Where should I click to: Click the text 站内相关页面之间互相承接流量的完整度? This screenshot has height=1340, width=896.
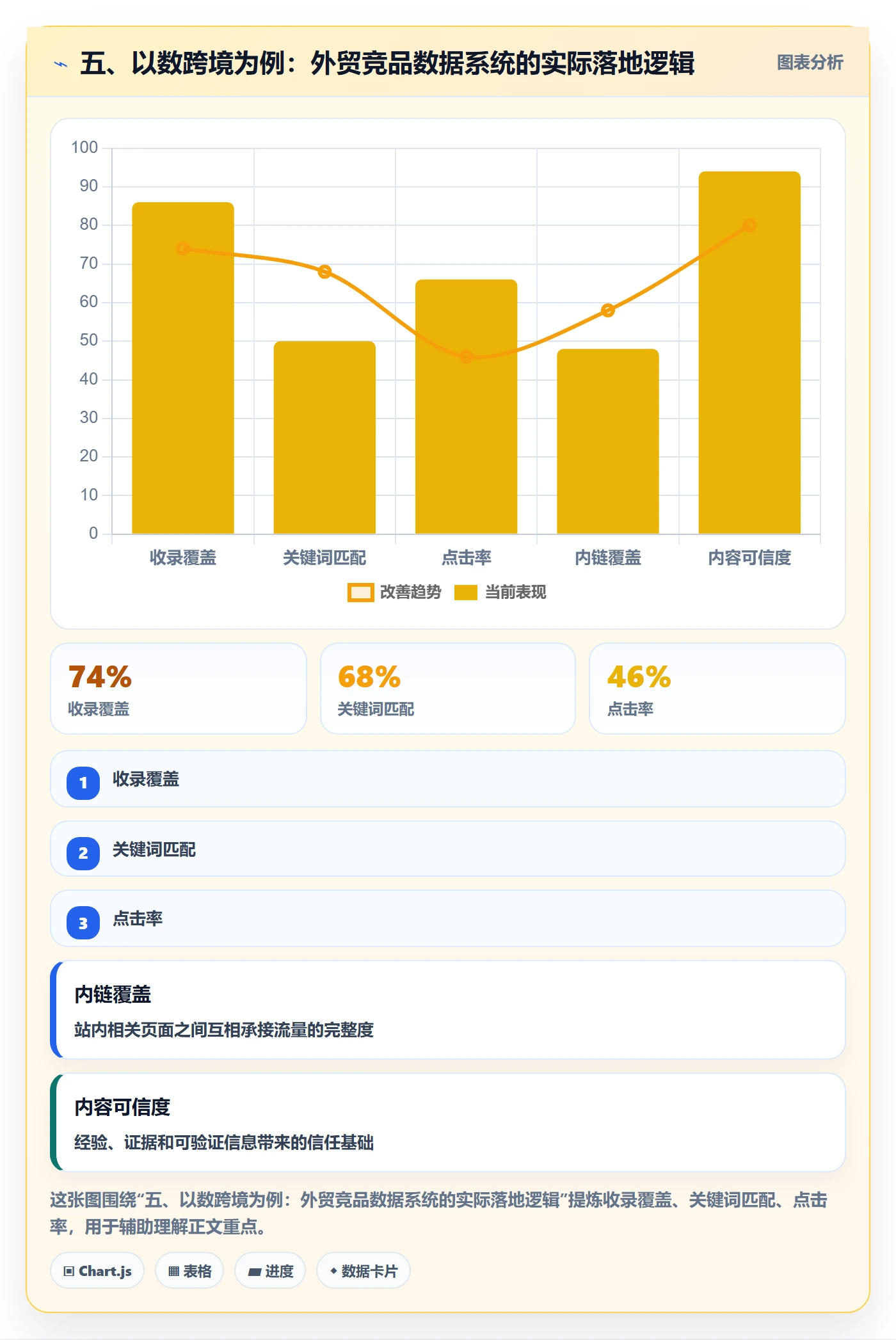coord(224,1030)
